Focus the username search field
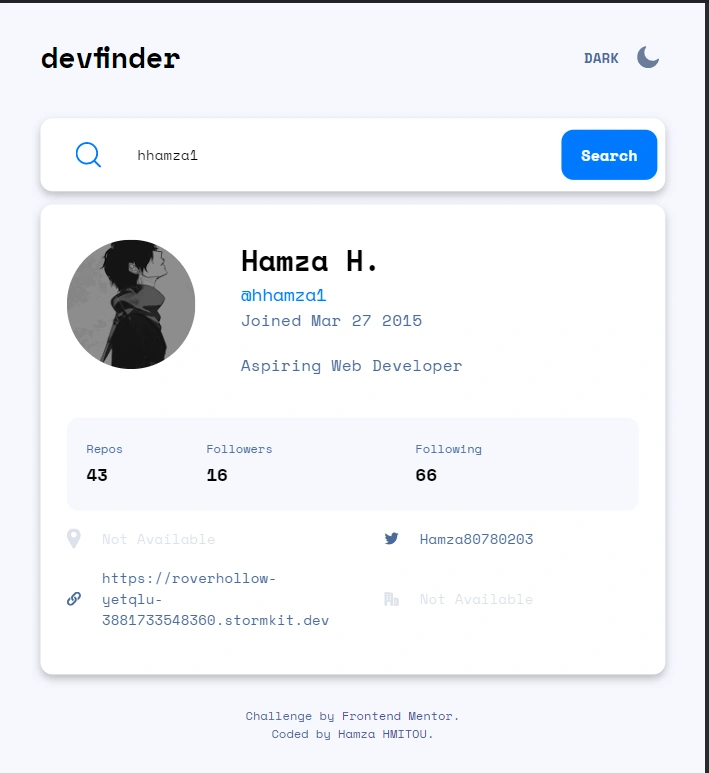709x773 pixels. tap(340, 155)
